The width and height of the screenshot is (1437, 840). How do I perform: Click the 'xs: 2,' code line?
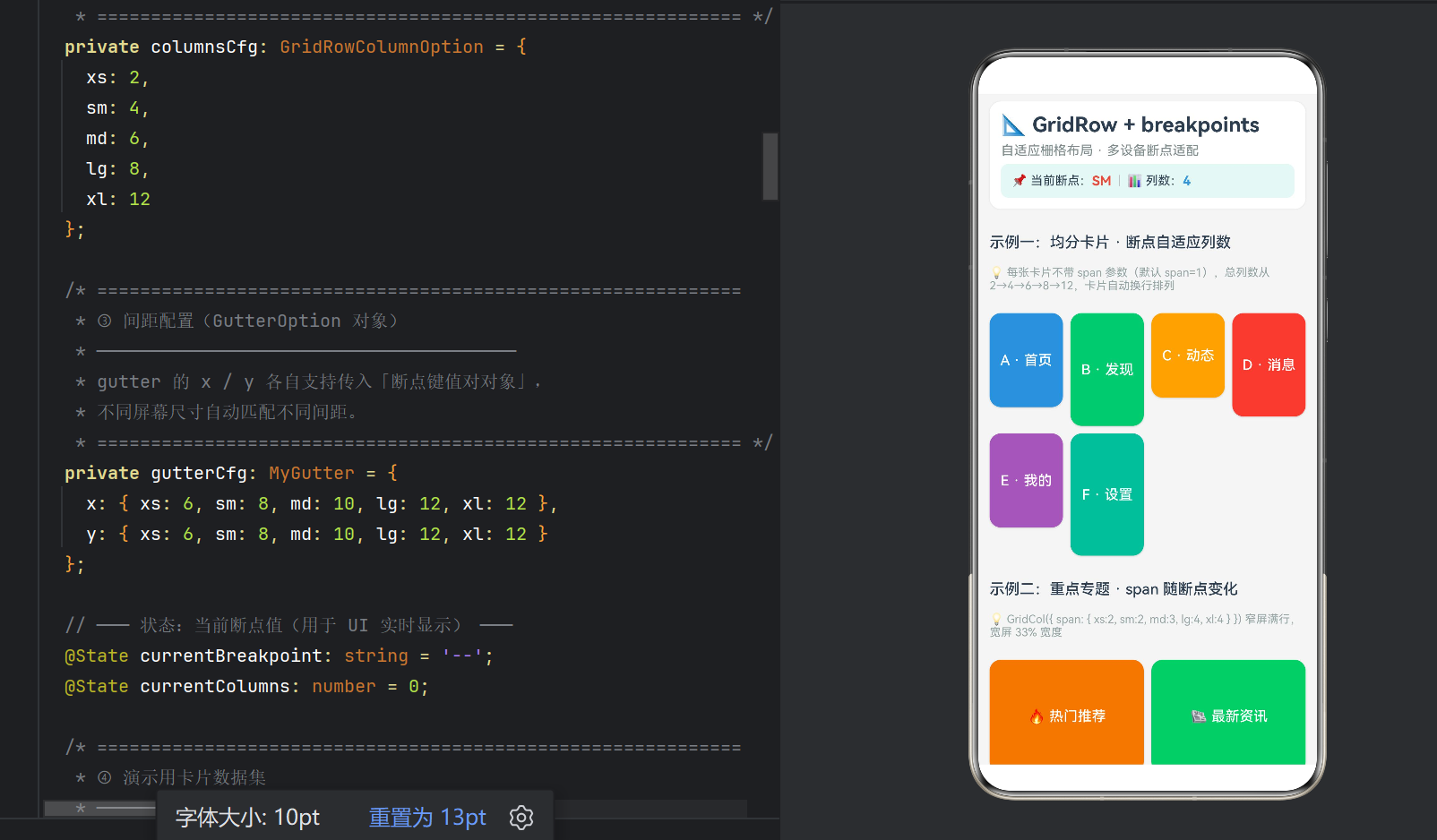point(117,77)
